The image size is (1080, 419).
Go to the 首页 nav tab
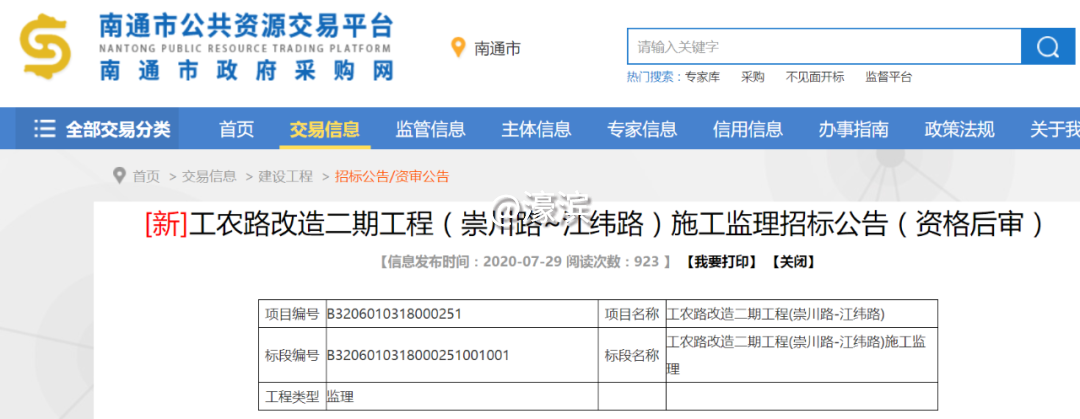click(237, 129)
